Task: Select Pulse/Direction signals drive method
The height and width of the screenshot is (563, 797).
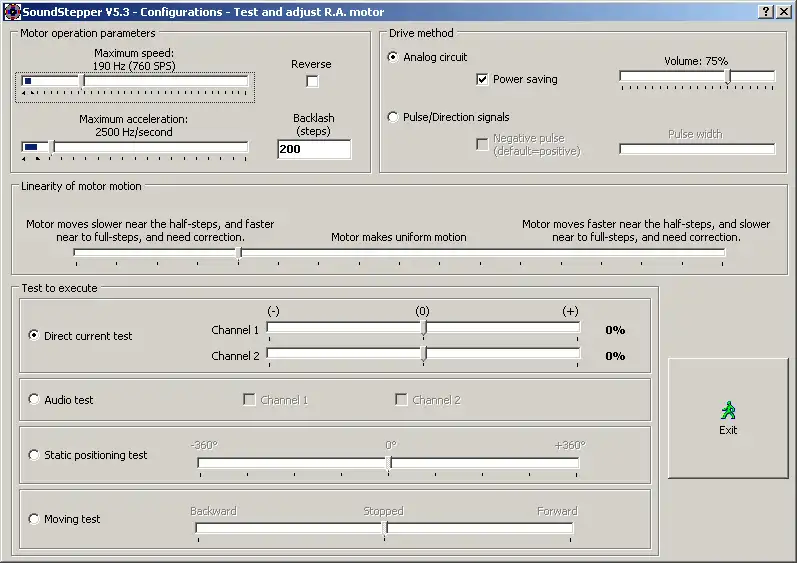Action: [392, 117]
